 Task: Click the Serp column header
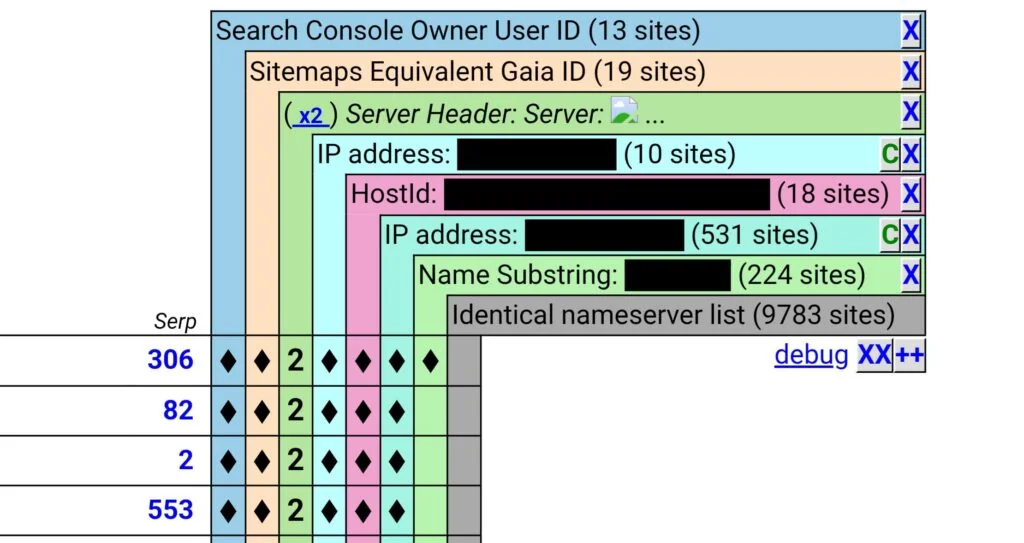[174, 321]
